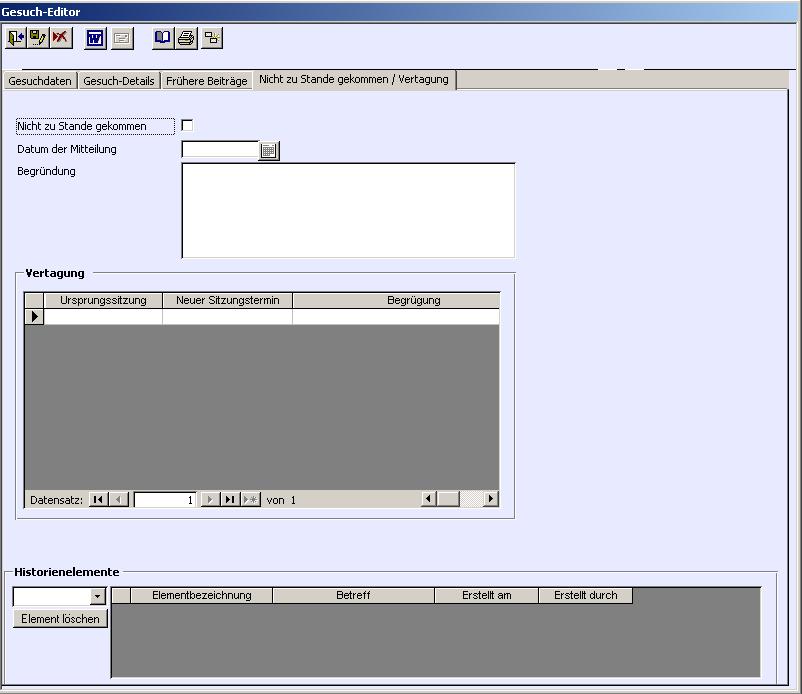Image resolution: width=802 pixels, height=694 pixels.
Task: Click the save-and-edit floppy disk icon
Action: pyautogui.click(x=38, y=39)
